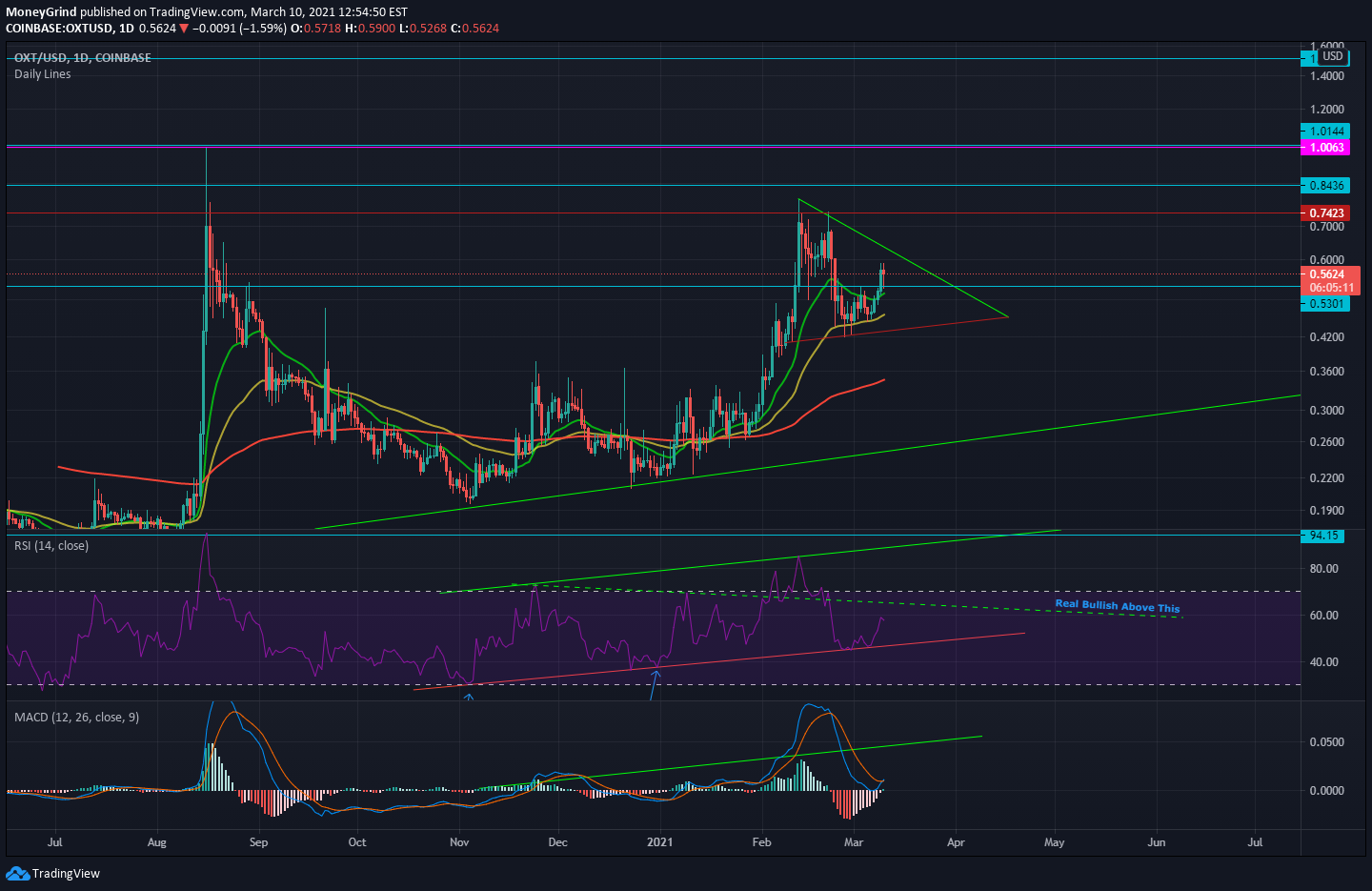Select the RSI (14, close) indicator label
The width and height of the screenshot is (1372, 891).
51,546
